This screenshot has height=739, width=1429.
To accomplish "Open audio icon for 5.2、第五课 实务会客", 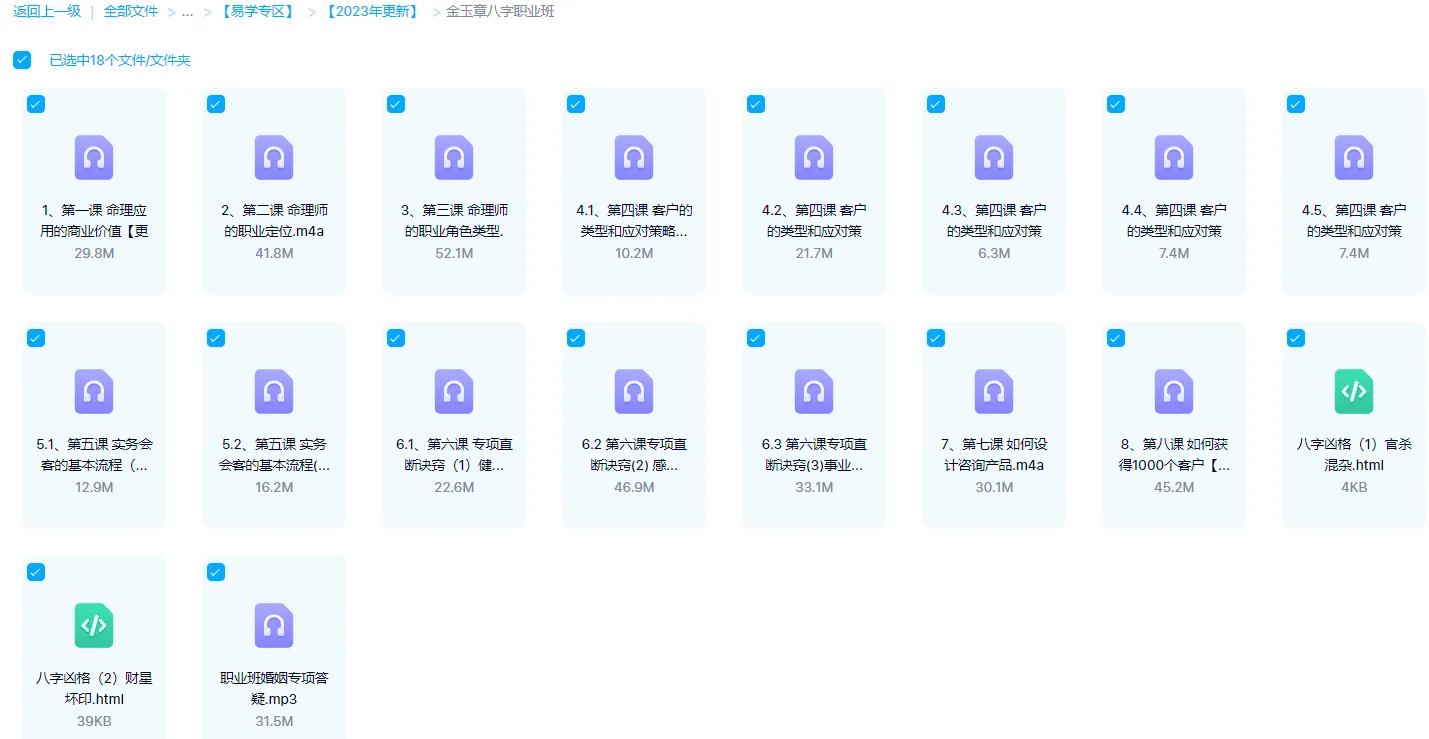I will click(274, 391).
